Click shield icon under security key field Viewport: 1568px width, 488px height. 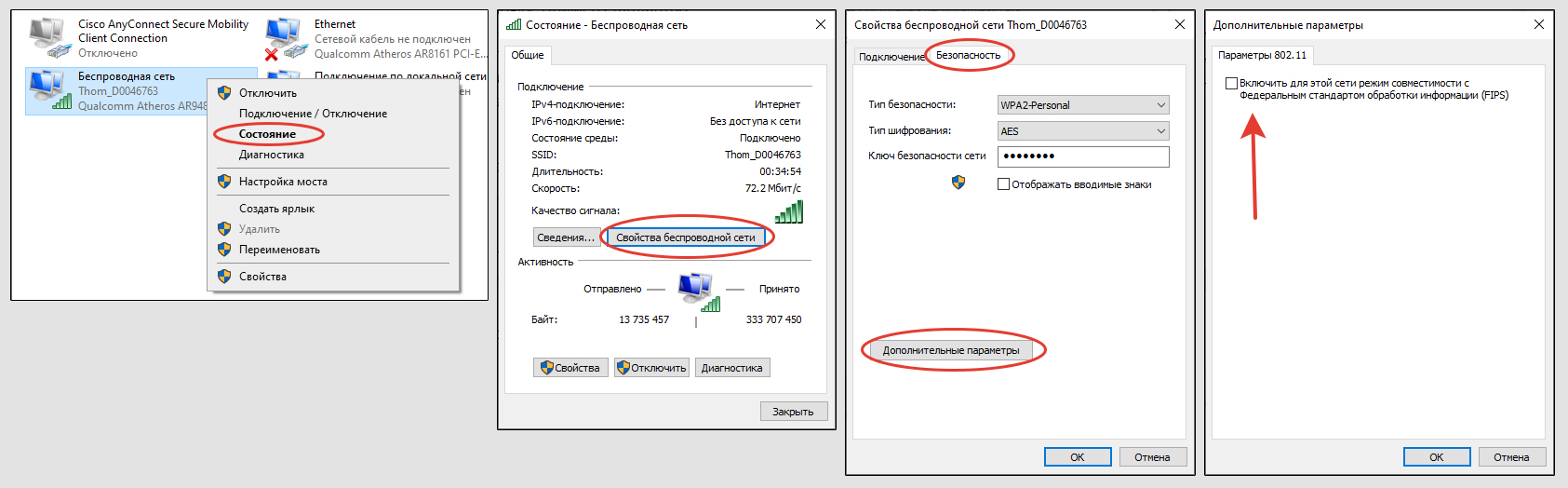[958, 183]
